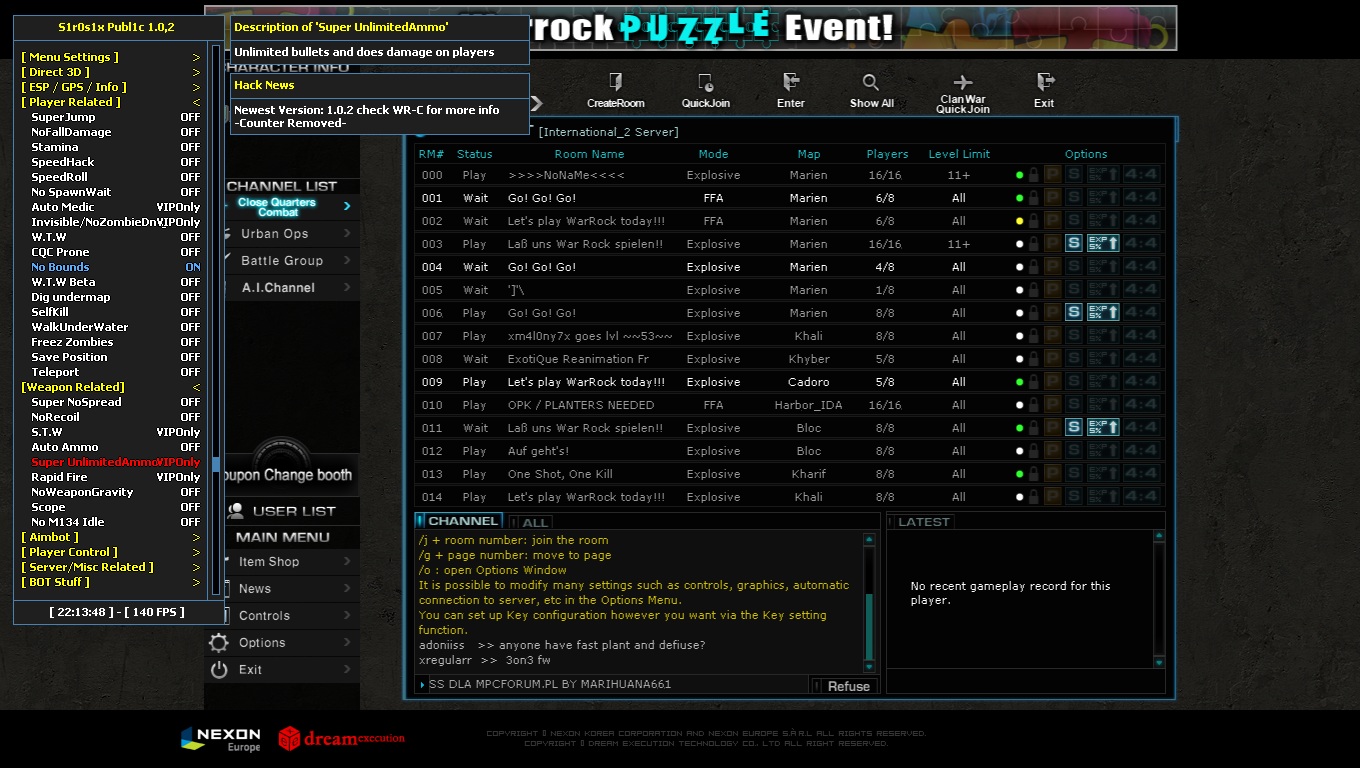Click the hack menu vertical scrollbar
The height and width of the screenshot is (769, 1360).
coord(216,320)
